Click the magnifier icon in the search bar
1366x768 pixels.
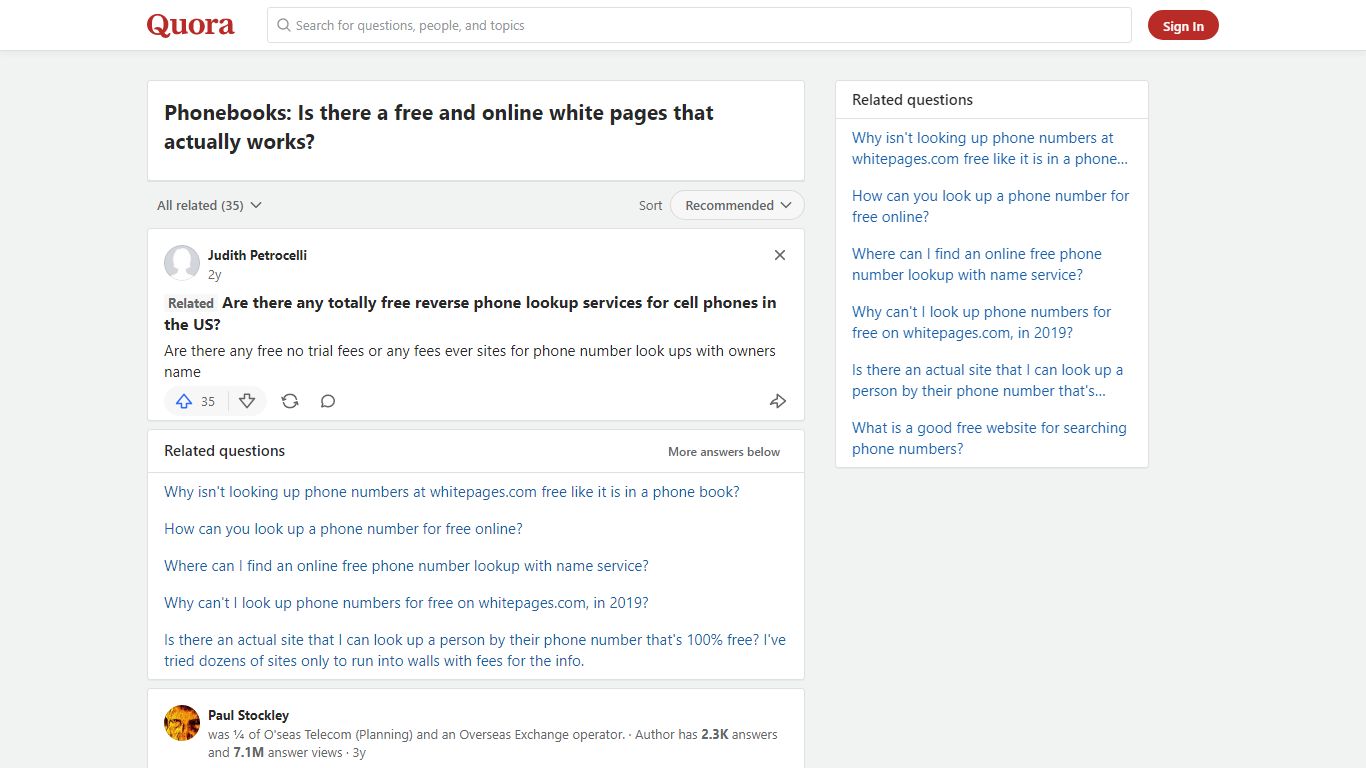pyautogui.click(x=284, y=25)
